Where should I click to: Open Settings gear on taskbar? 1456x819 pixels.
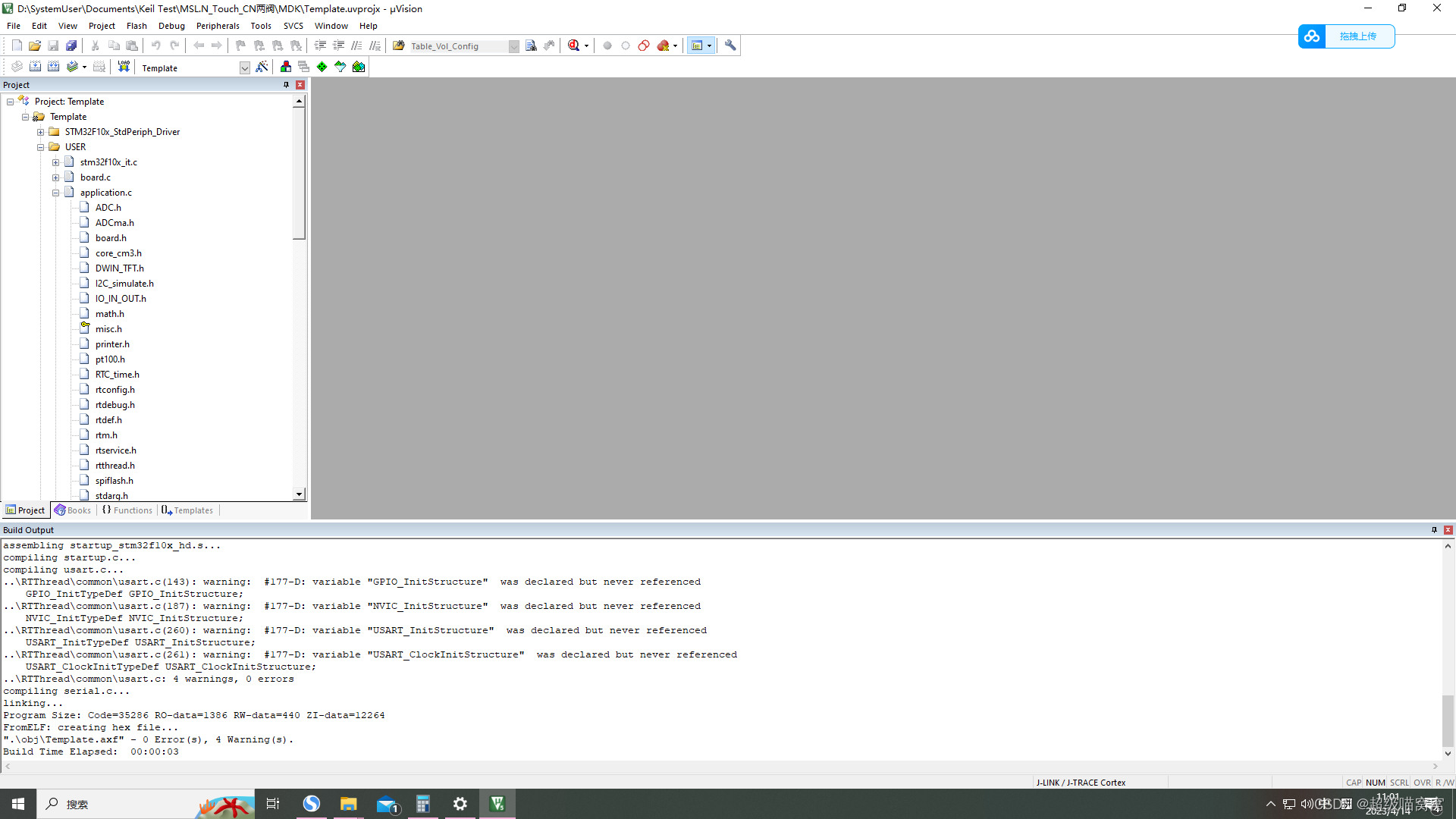point(460,804)
